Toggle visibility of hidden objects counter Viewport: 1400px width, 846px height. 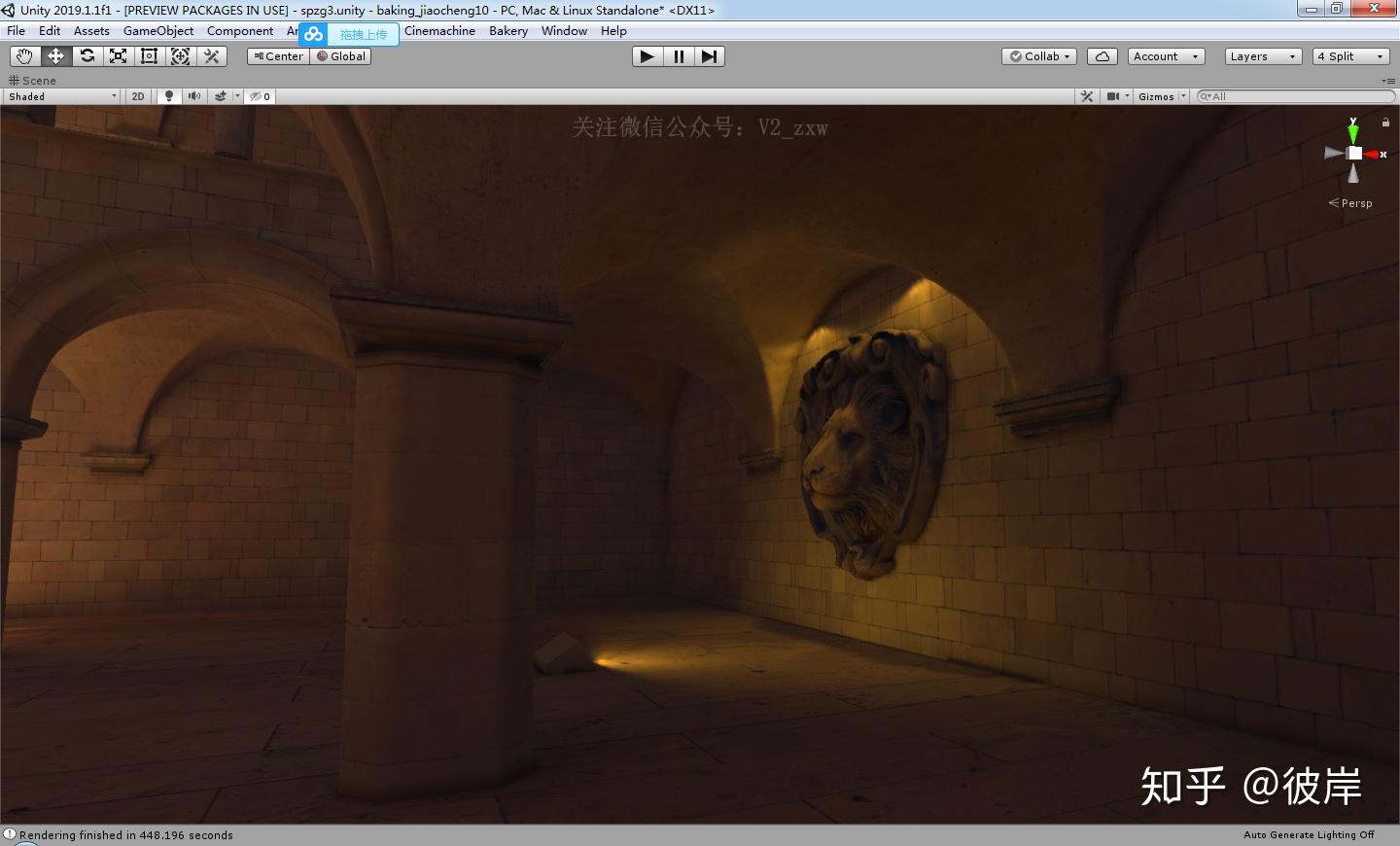[x=260, y=96]
